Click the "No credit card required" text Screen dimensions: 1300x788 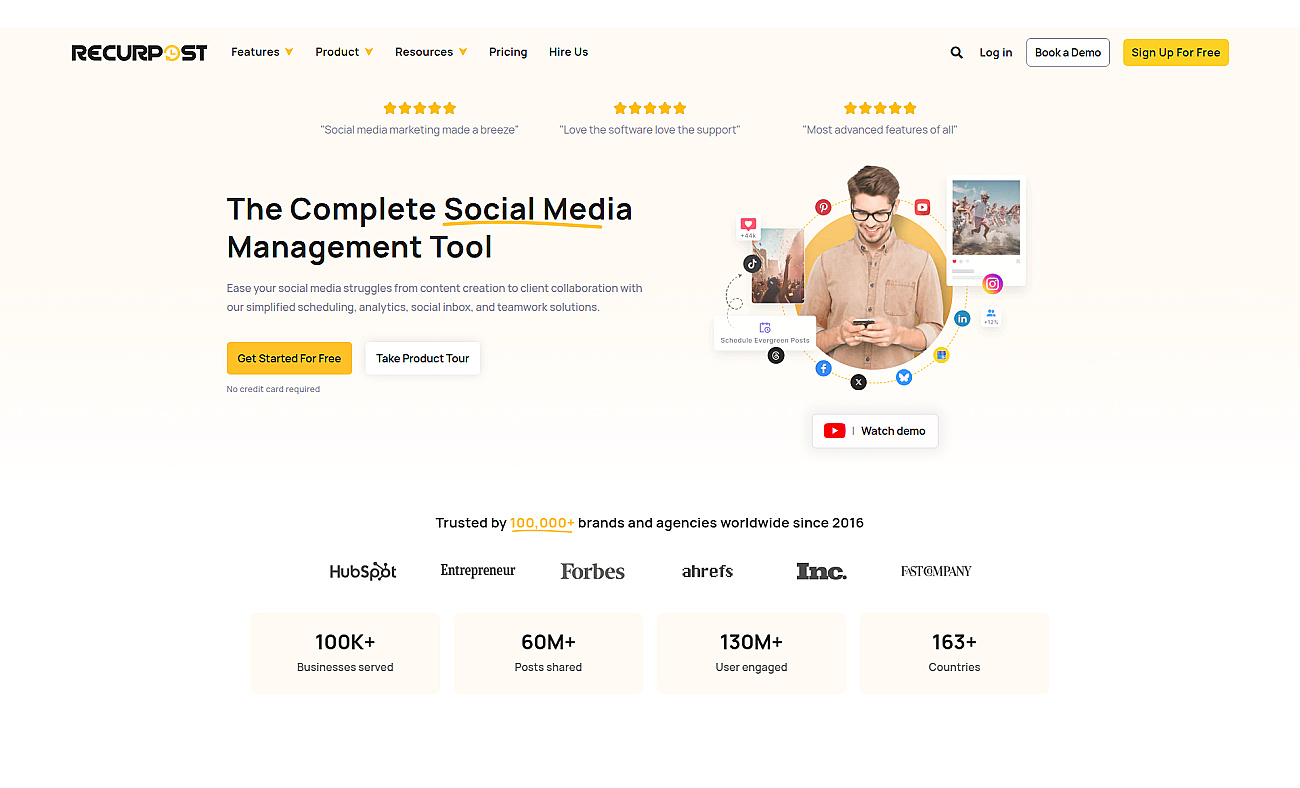coord(273,389)
